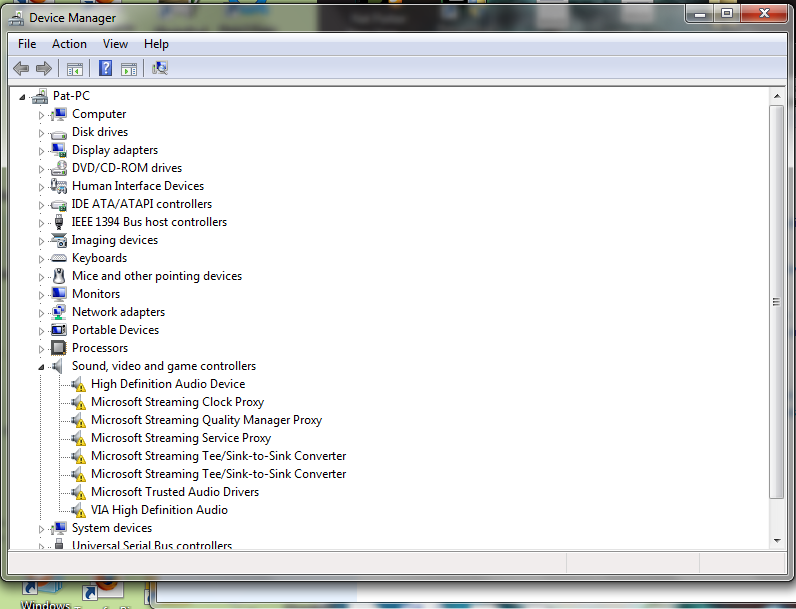Open the Action menu

tap(69, 44)
